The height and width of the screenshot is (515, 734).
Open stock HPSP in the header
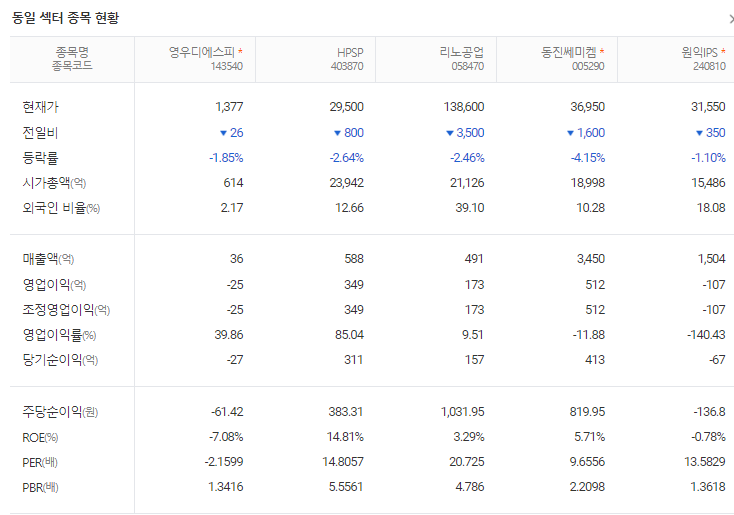pos(350,52)
